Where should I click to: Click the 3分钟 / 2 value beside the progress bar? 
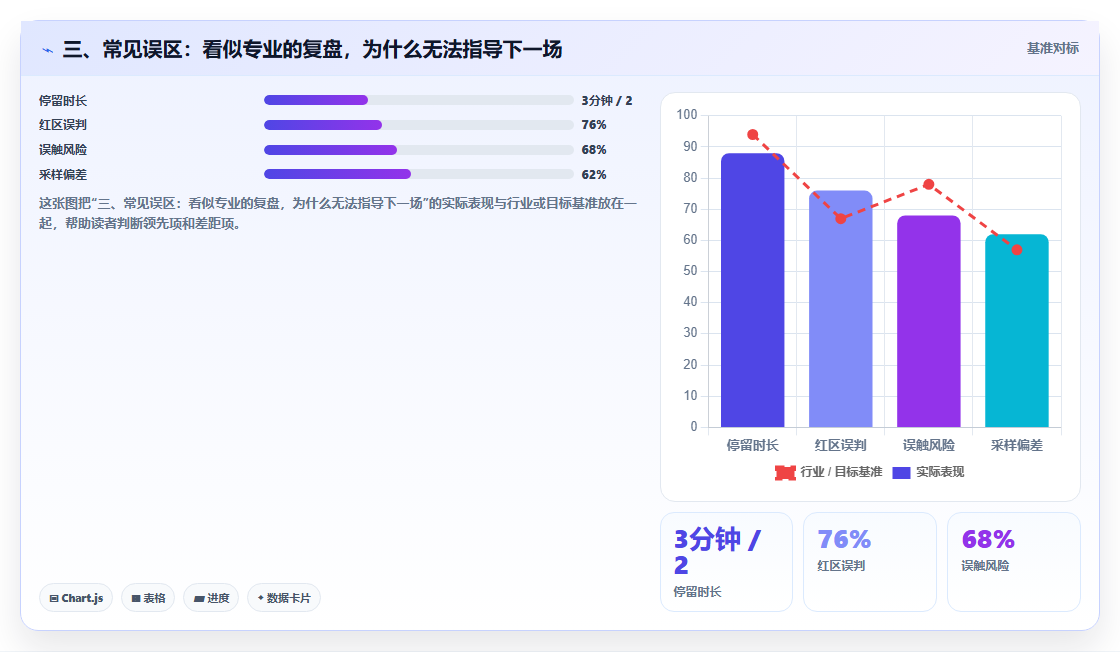point(606,101)
